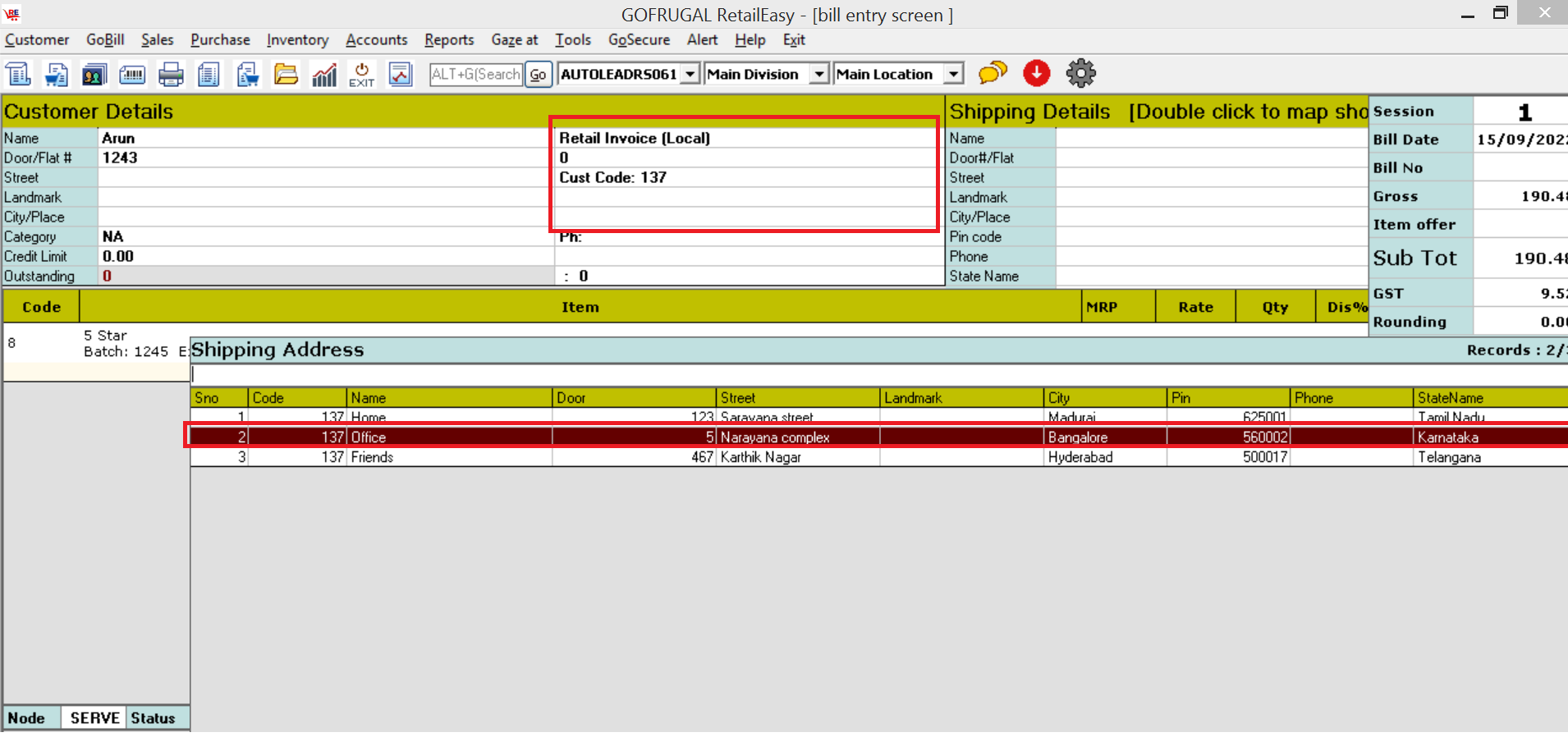Select the Friends shipping address row
Viewport: 1568px width, 737px height.
(879, 457)
